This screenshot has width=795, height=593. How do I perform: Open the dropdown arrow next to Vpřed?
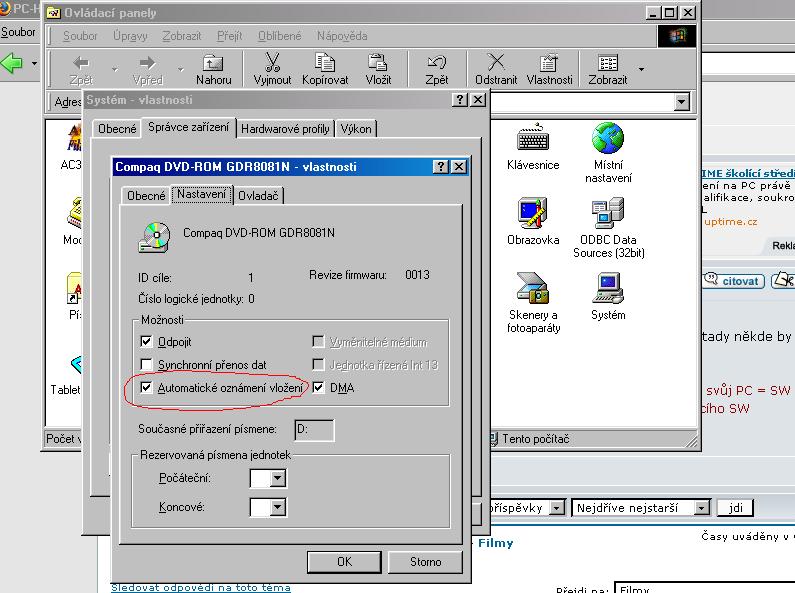coord(180,69)
